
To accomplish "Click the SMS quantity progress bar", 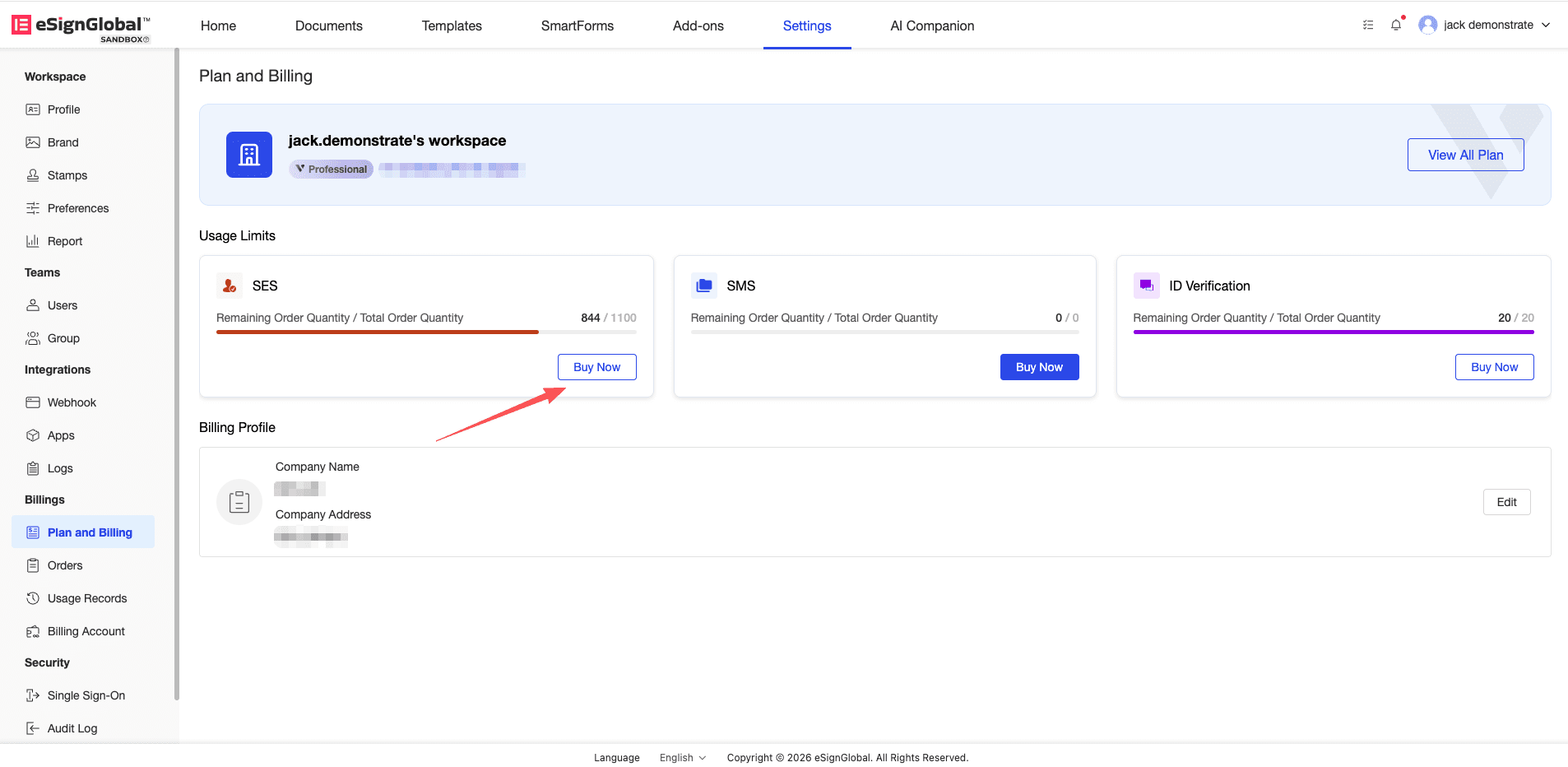I will pos(885,332).
